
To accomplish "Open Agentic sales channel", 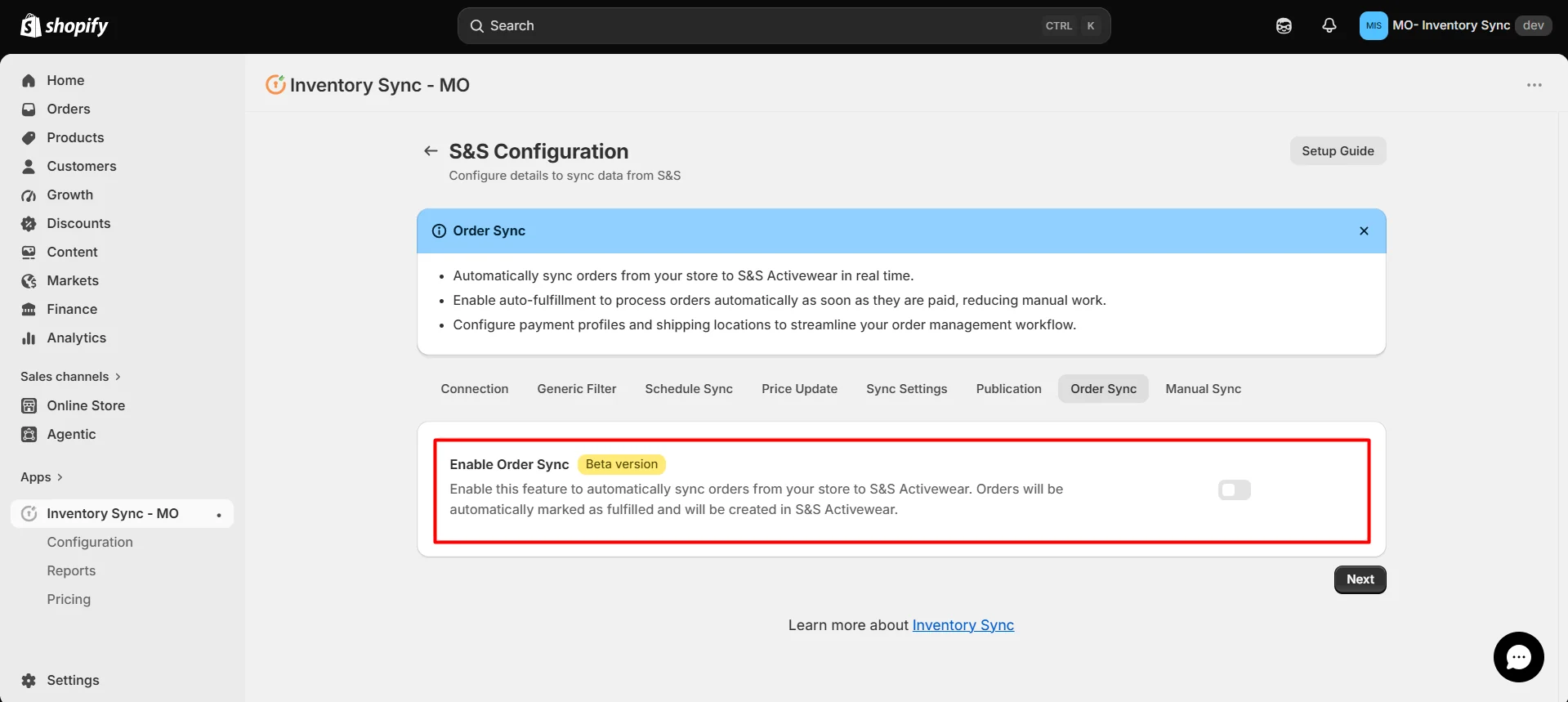I will [x=71, y=434].
